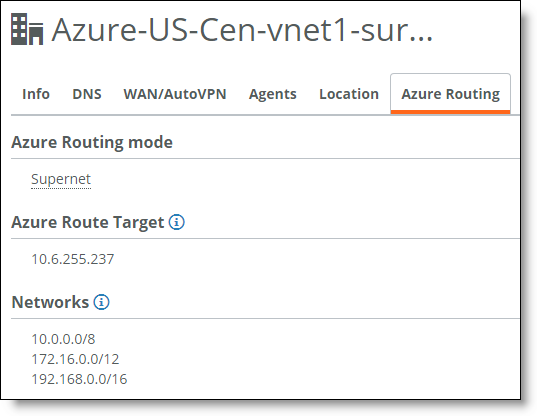Viewport: 537px width, 416px height.
Task: Click the orange underline of active tab
Action: 450,112
